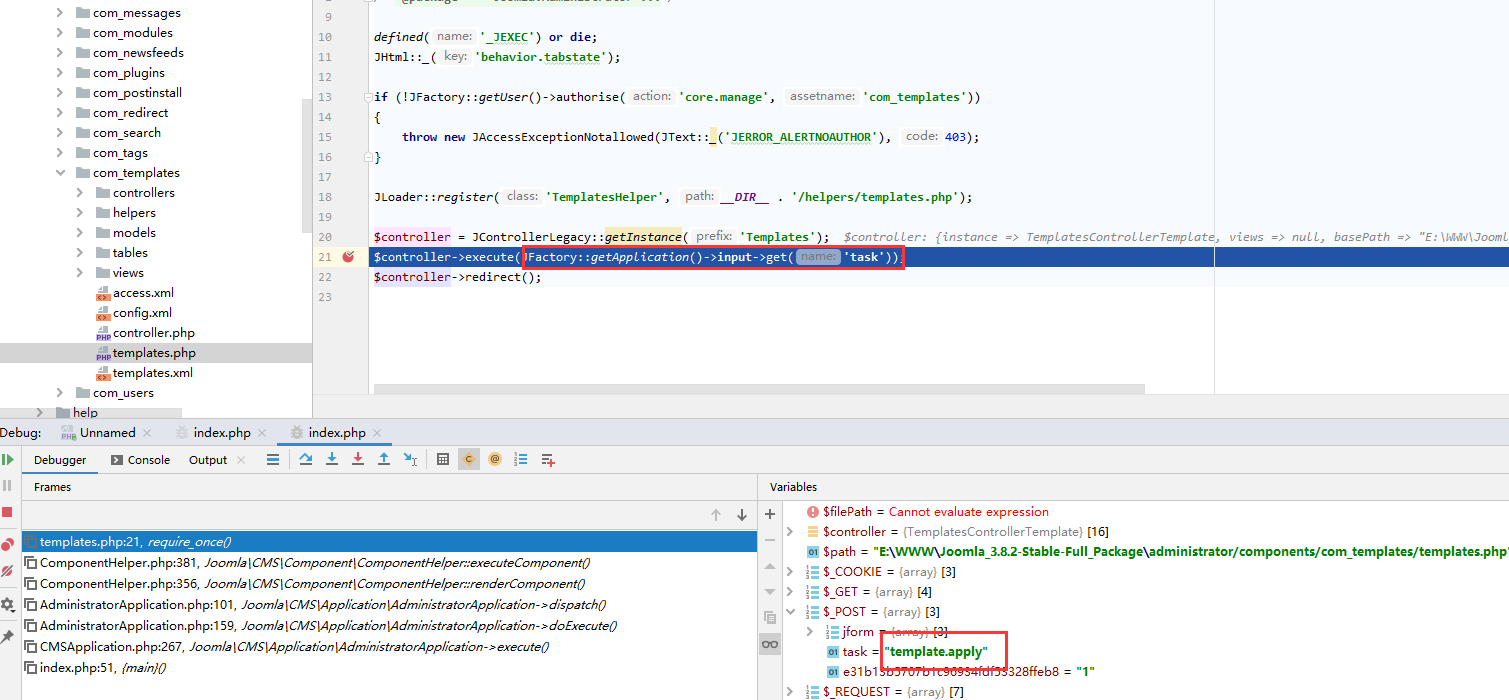Expand the $_GET array

pos(790,591)
